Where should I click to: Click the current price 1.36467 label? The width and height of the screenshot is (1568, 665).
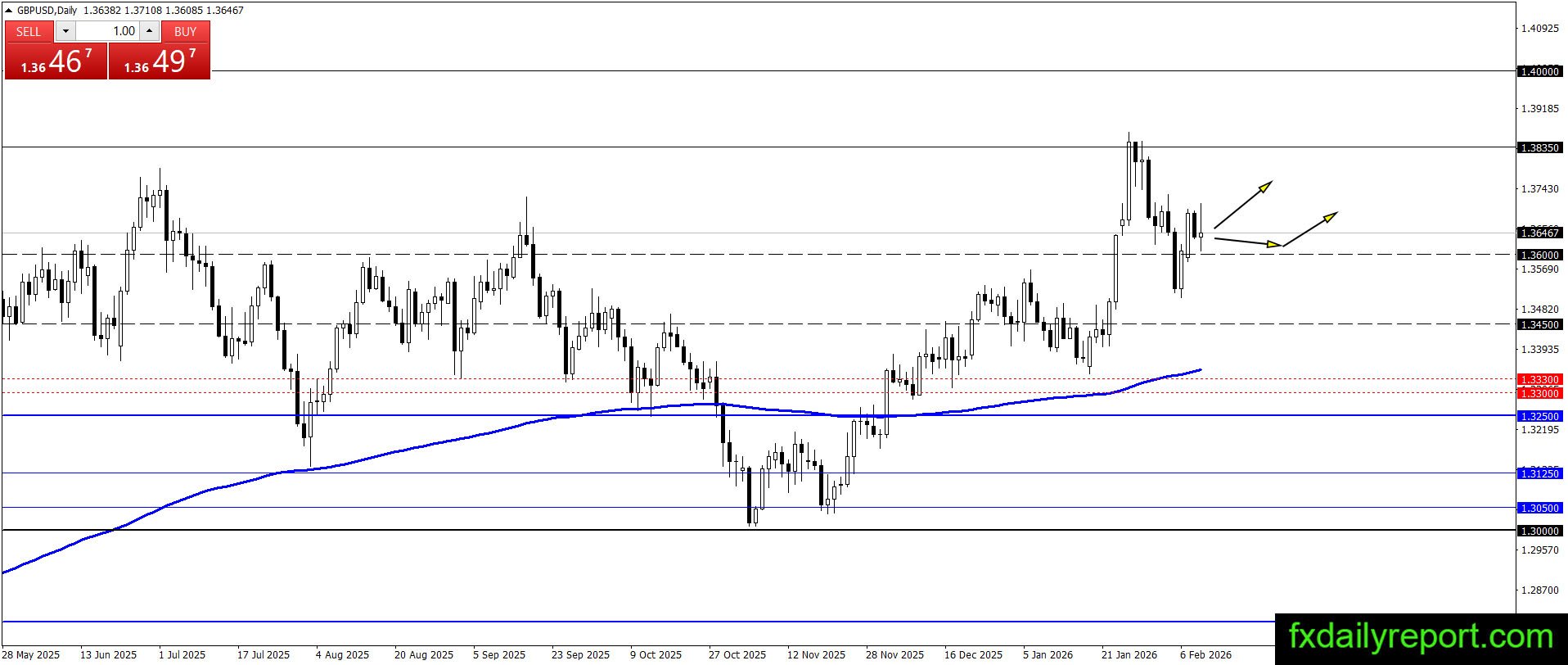(1539, 233)
